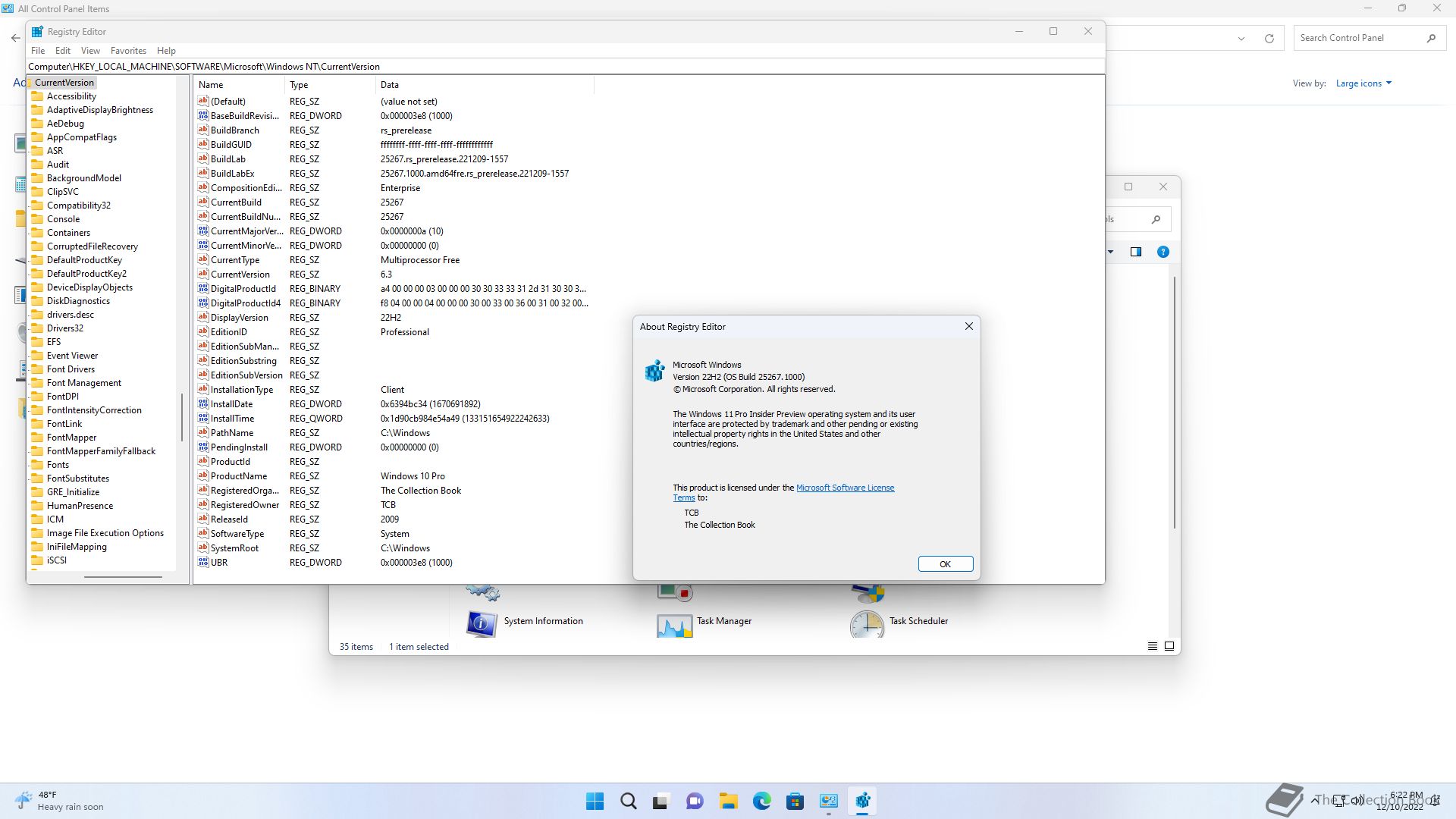Open the weather widget on taskbar
Viewport: 1456px width, 819px height.
[x=59, y=801]
